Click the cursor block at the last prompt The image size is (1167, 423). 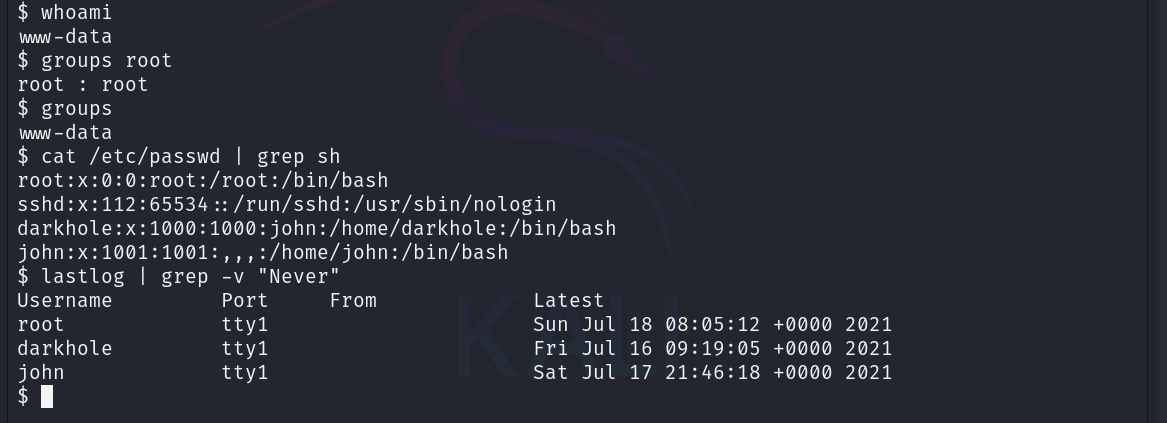point(47,397)
